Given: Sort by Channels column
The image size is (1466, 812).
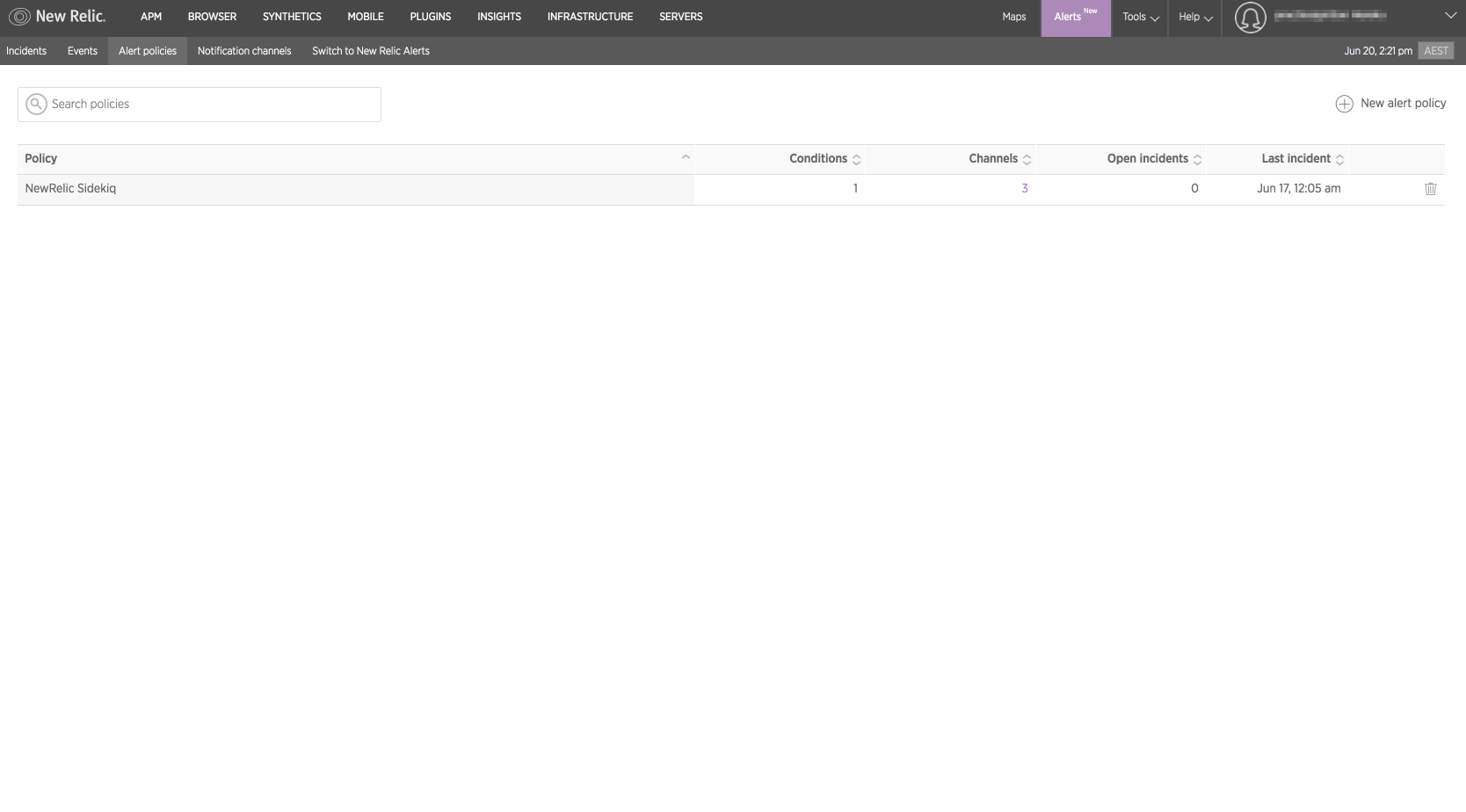Looking at the screenshot, I should pyautogui.click(x=999, y=159).
